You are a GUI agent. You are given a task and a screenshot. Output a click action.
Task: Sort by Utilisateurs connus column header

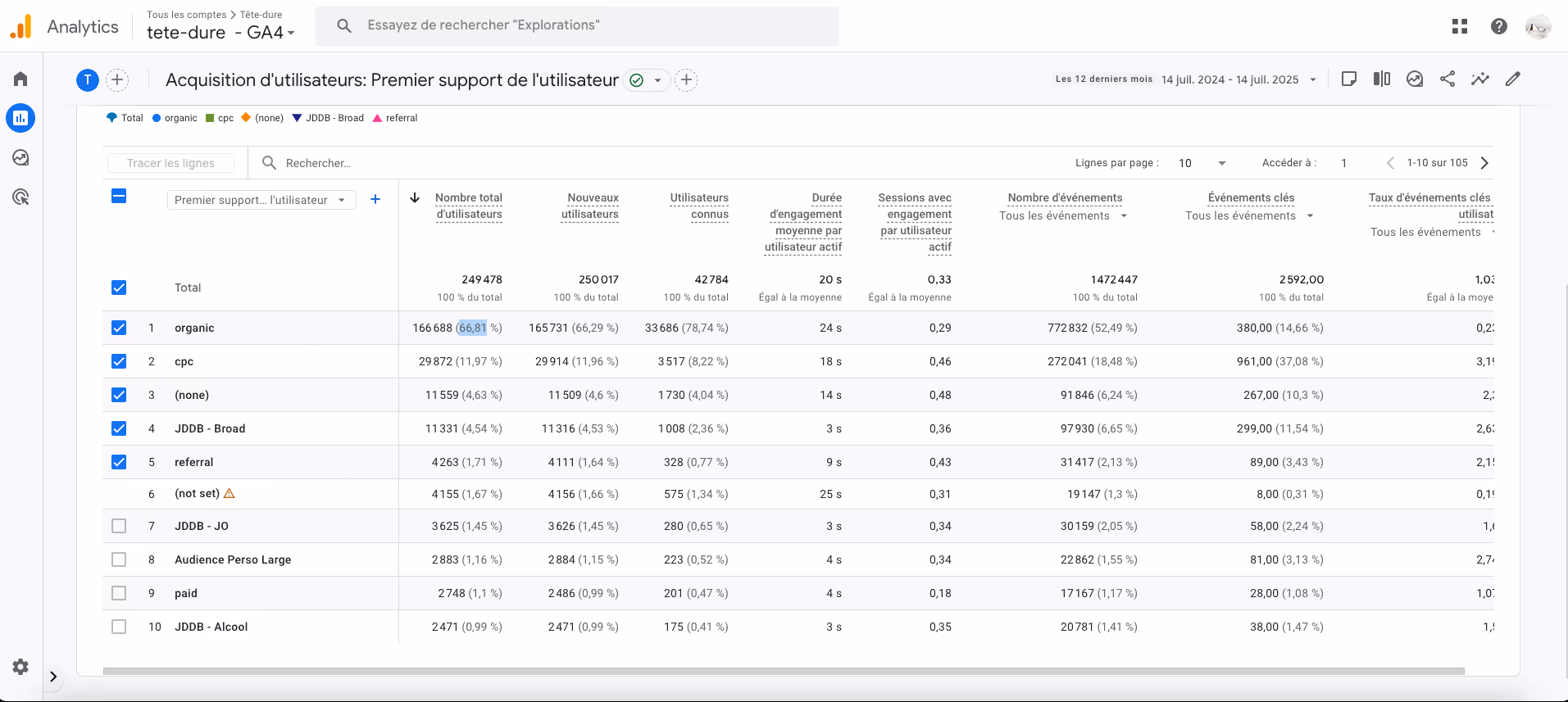coord(699,206)
